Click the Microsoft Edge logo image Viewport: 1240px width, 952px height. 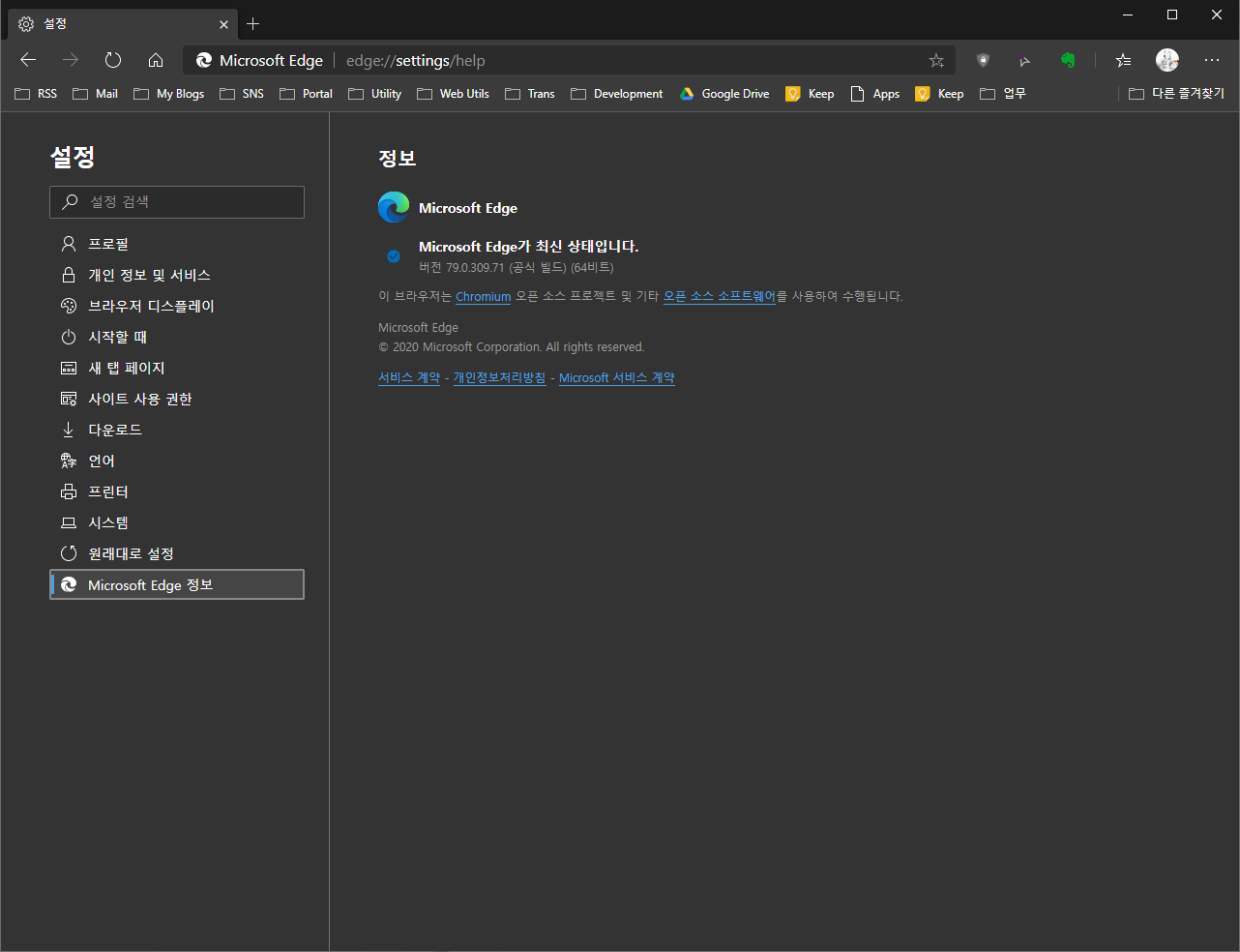[x=394, y=207]
